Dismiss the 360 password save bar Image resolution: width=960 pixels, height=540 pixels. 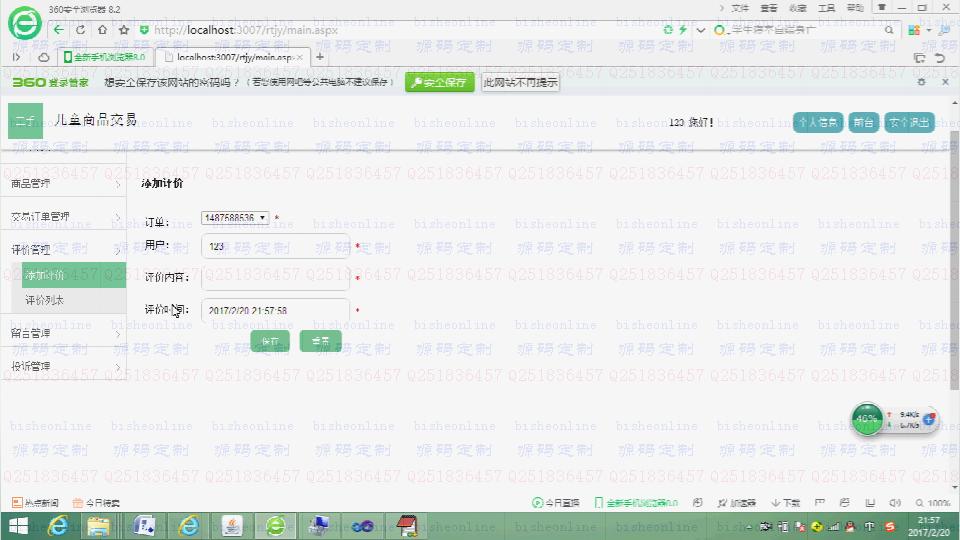point(945,81)
